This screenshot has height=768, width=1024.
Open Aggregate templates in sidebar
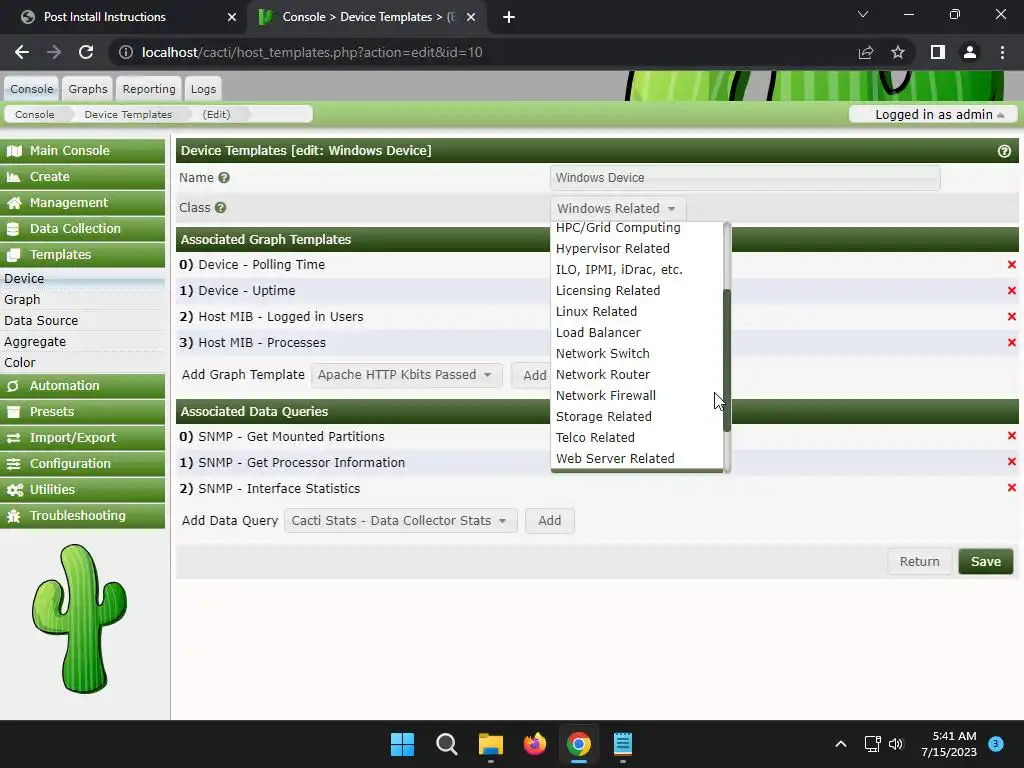(35, 342)
